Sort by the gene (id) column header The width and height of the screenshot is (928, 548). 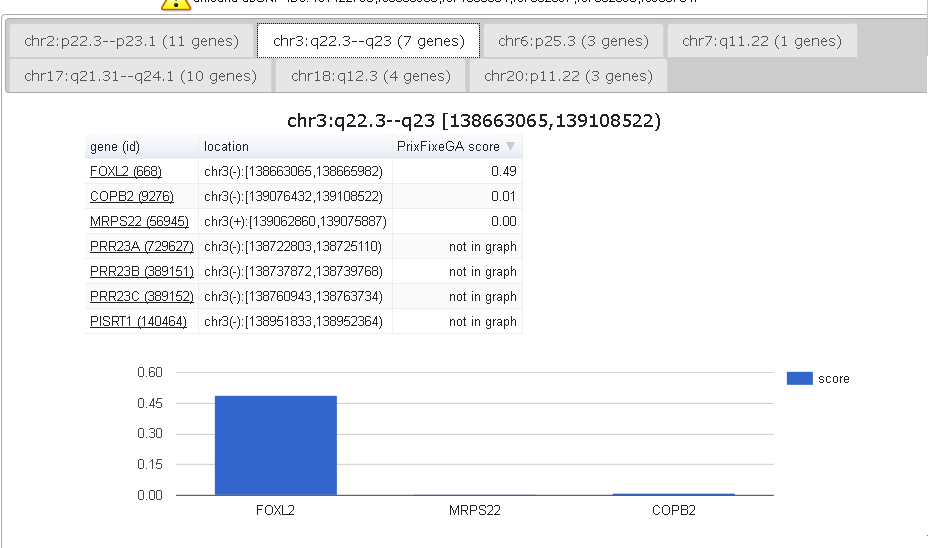(115, 147)
